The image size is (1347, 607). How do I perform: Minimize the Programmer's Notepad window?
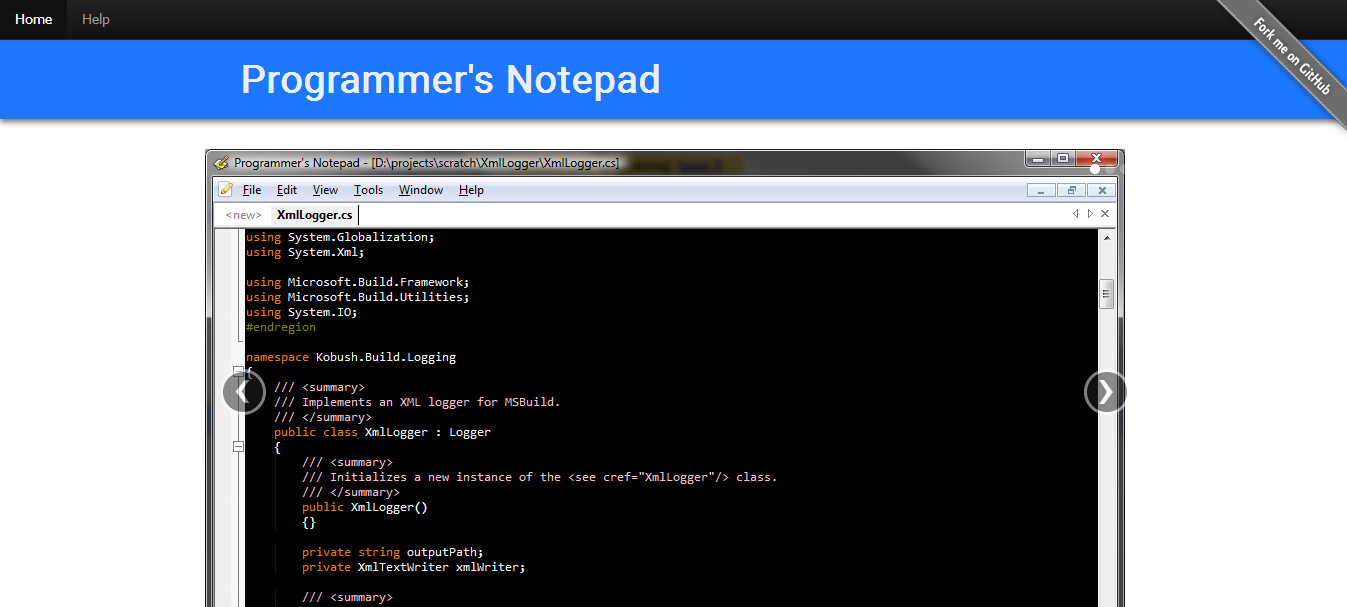[x=1038, y=158]
